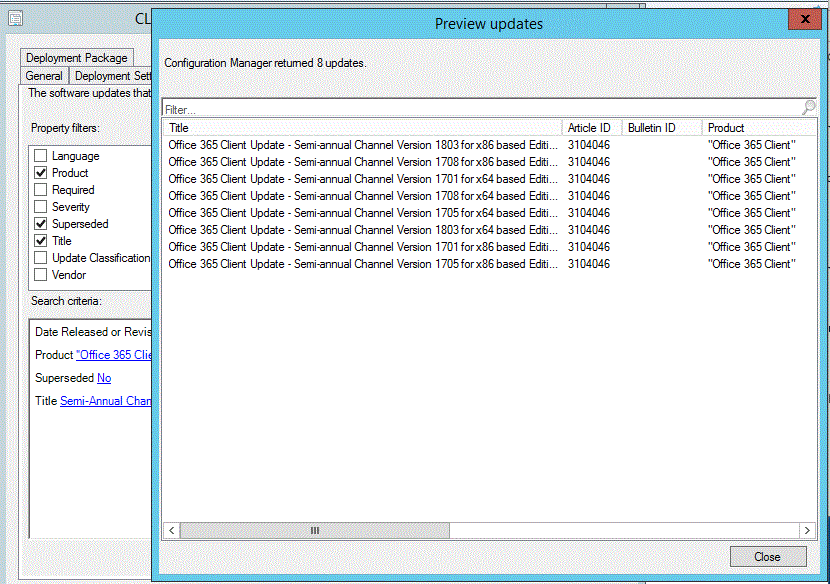This screenshot has width=830, height=584.
Task: Uncheck the Title property filter
Action: [40, 240]
